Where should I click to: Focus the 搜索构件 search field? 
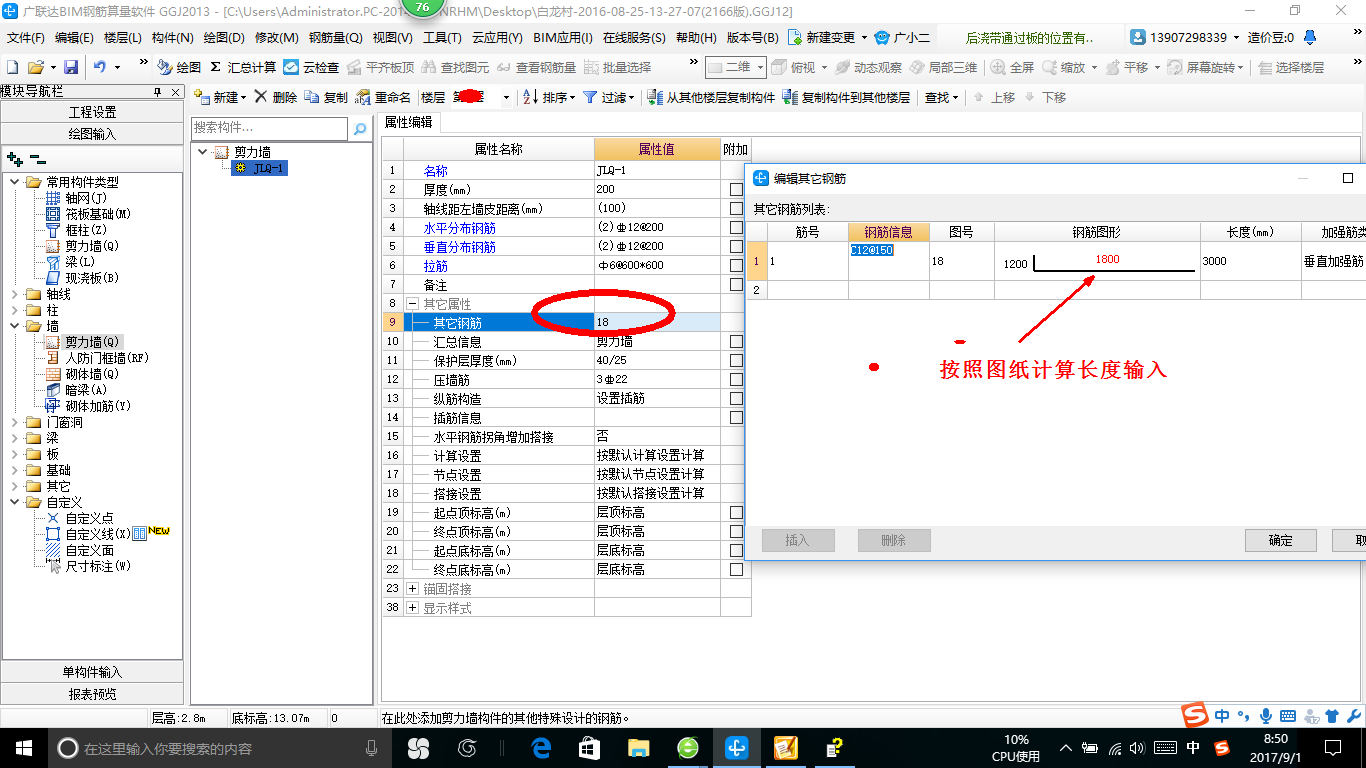click(x=269, y=129)
